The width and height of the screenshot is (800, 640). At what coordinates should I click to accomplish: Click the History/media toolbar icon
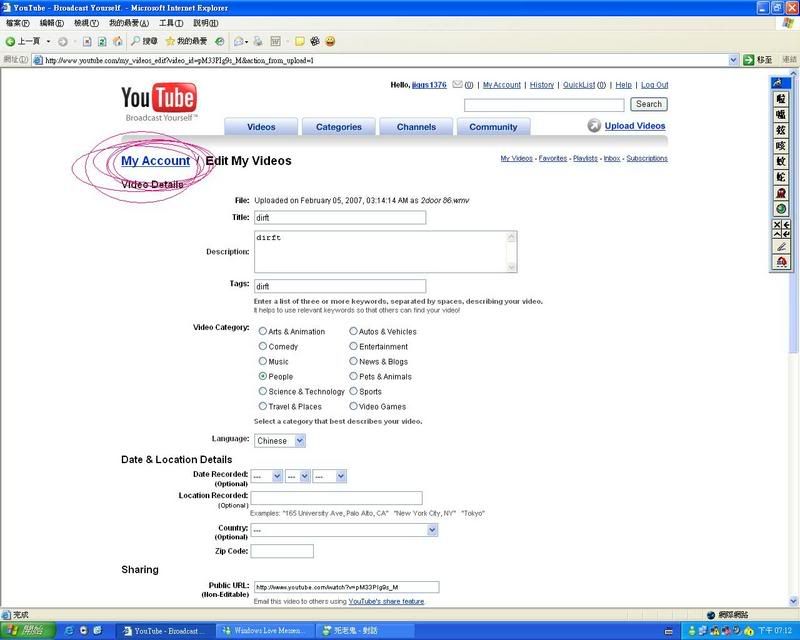[x=219, y=41]
